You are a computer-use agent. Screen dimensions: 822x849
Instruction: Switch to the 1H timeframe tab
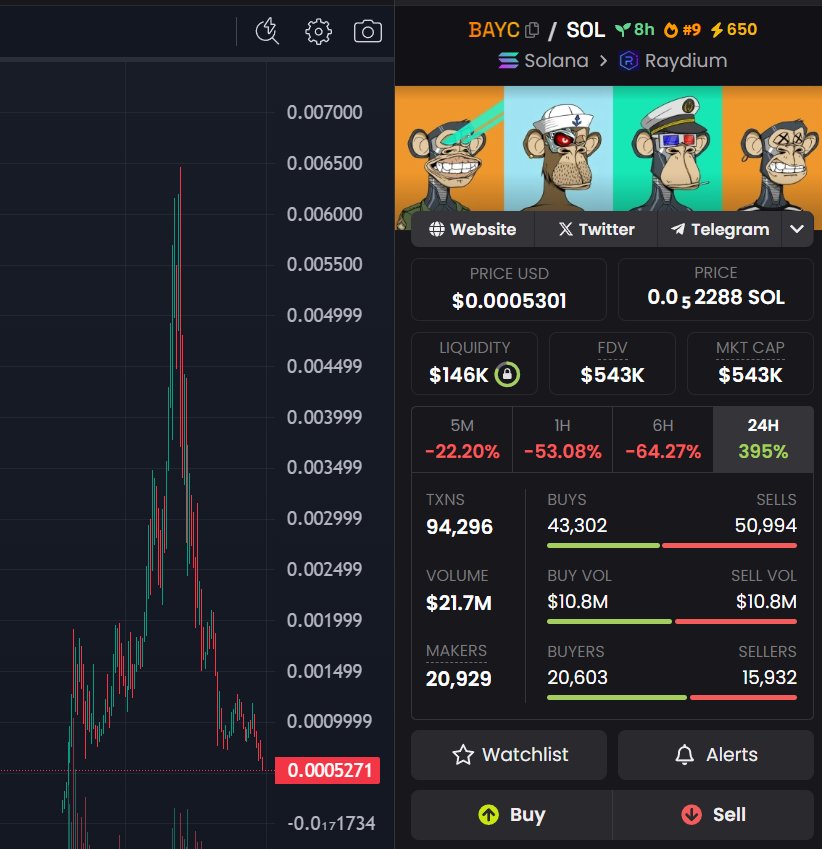pos(562,439)
